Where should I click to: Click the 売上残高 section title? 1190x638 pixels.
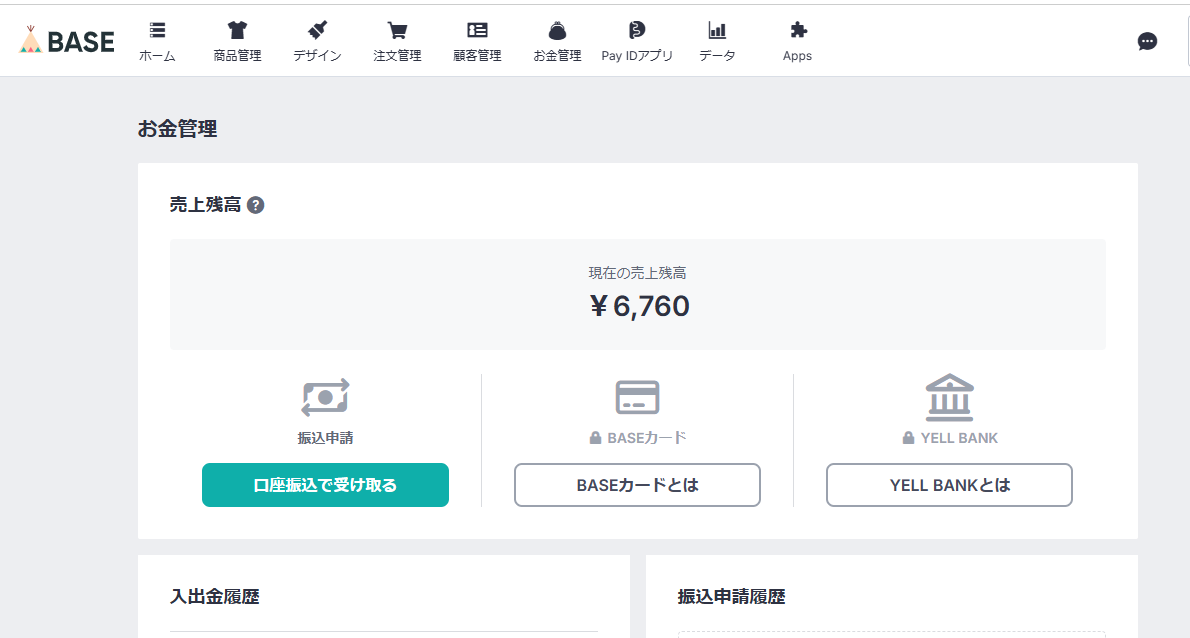click(x=205, y=205)
